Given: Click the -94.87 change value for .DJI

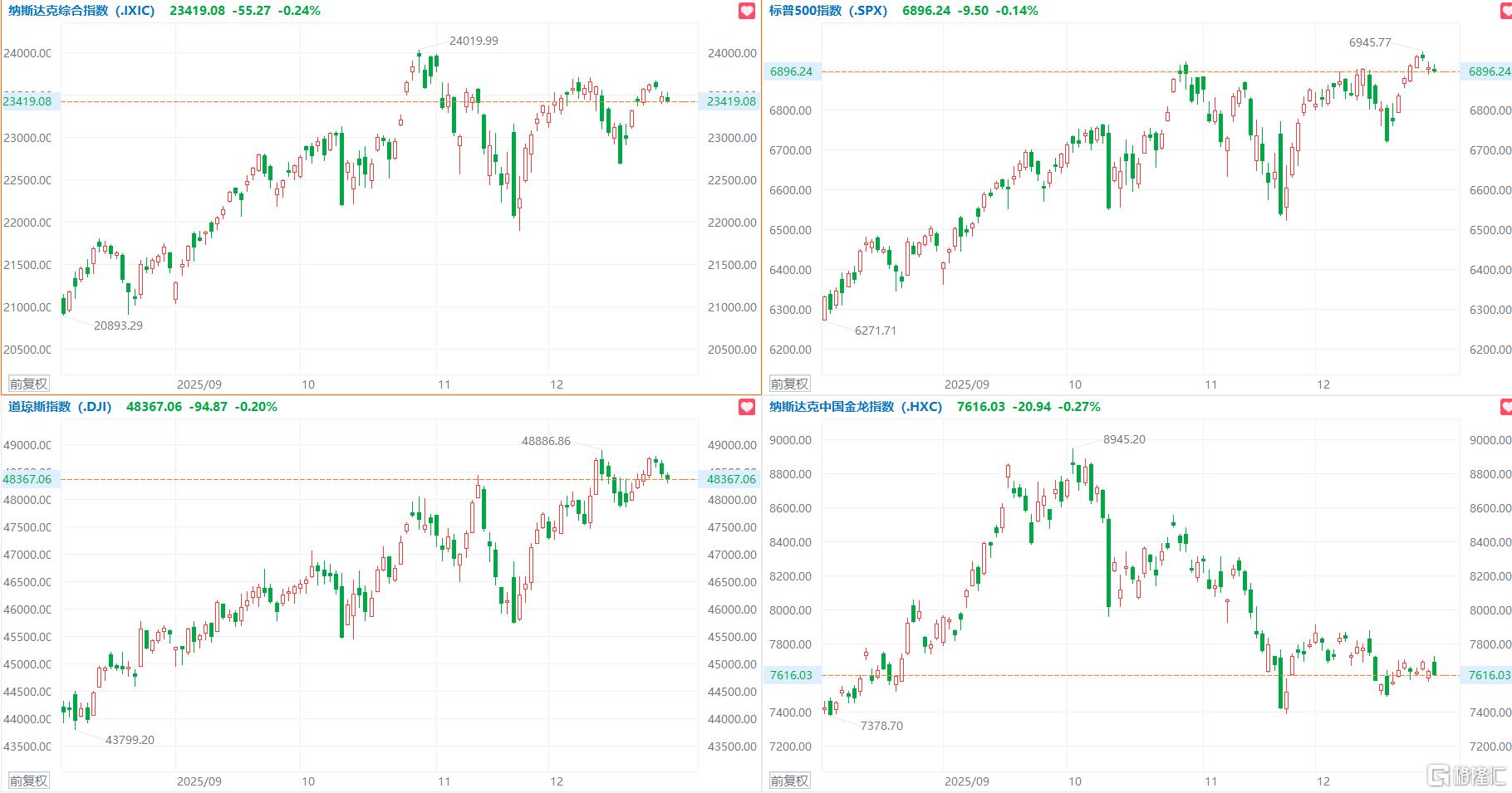Looking at the screenshot, I should pos(209,407).
